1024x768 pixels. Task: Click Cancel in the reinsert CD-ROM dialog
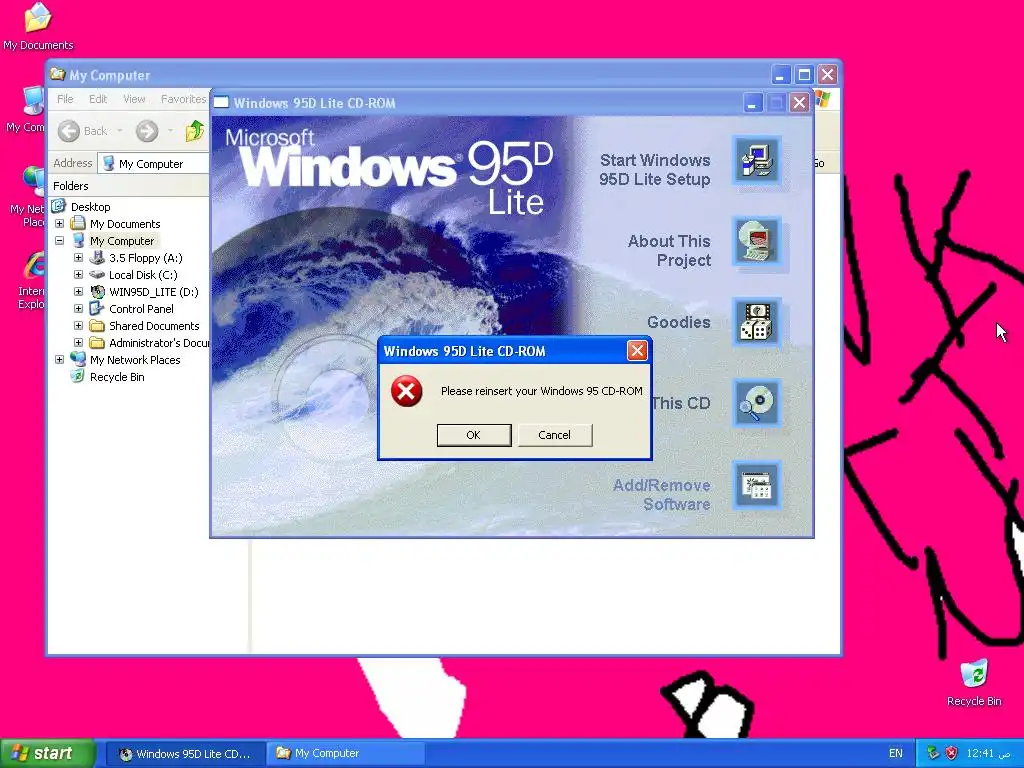point(554,435)
